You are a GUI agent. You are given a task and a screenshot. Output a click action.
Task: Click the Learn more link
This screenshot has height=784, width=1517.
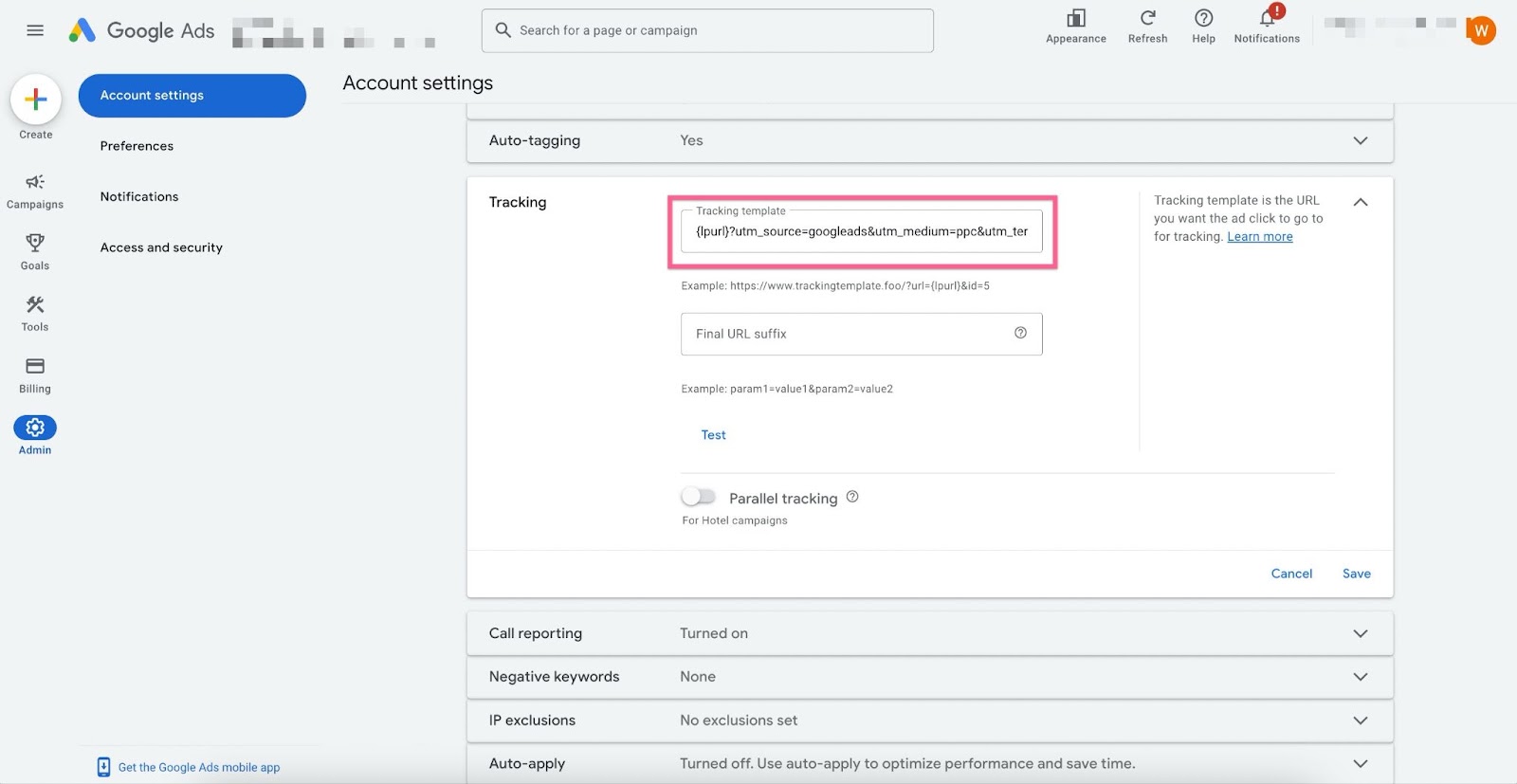click(x=1259, y=237)
